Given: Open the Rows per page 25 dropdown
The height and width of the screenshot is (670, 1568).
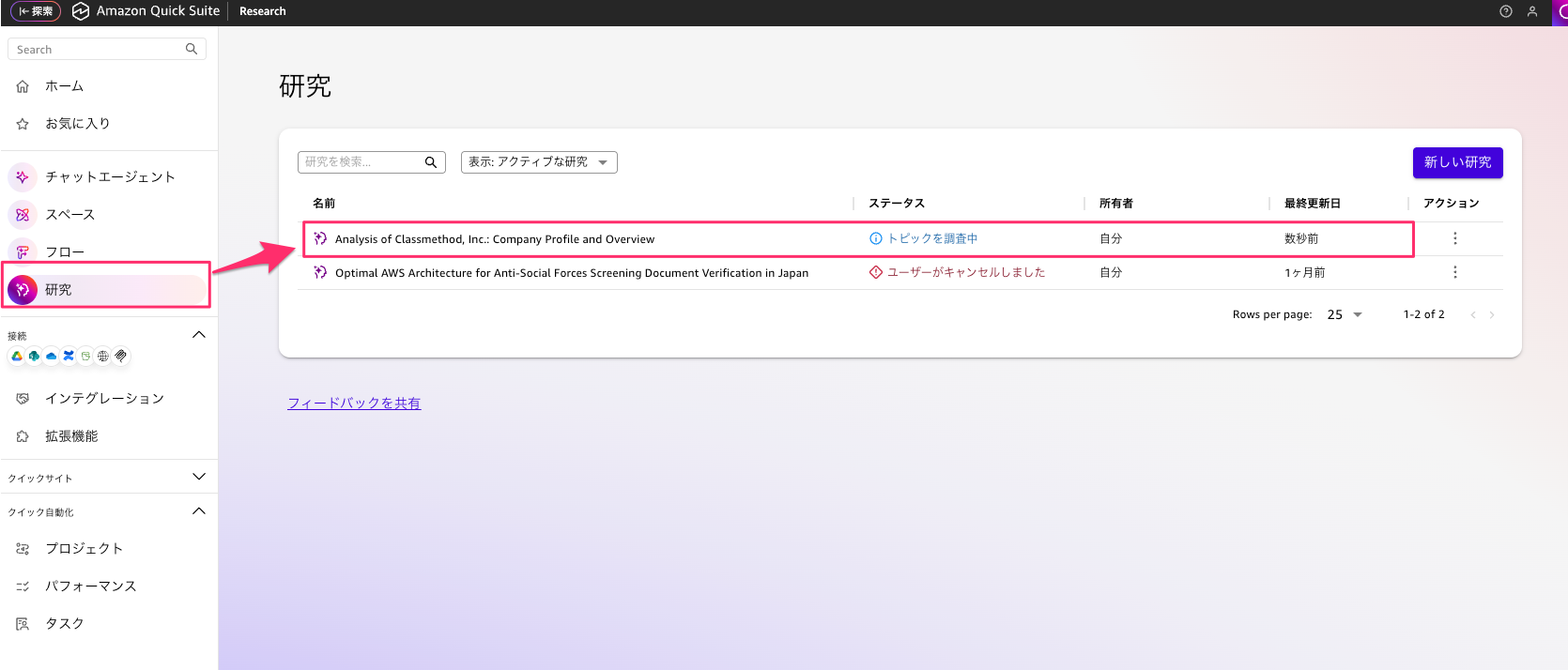Looking at the screenshot, I should pos(1345,314).
